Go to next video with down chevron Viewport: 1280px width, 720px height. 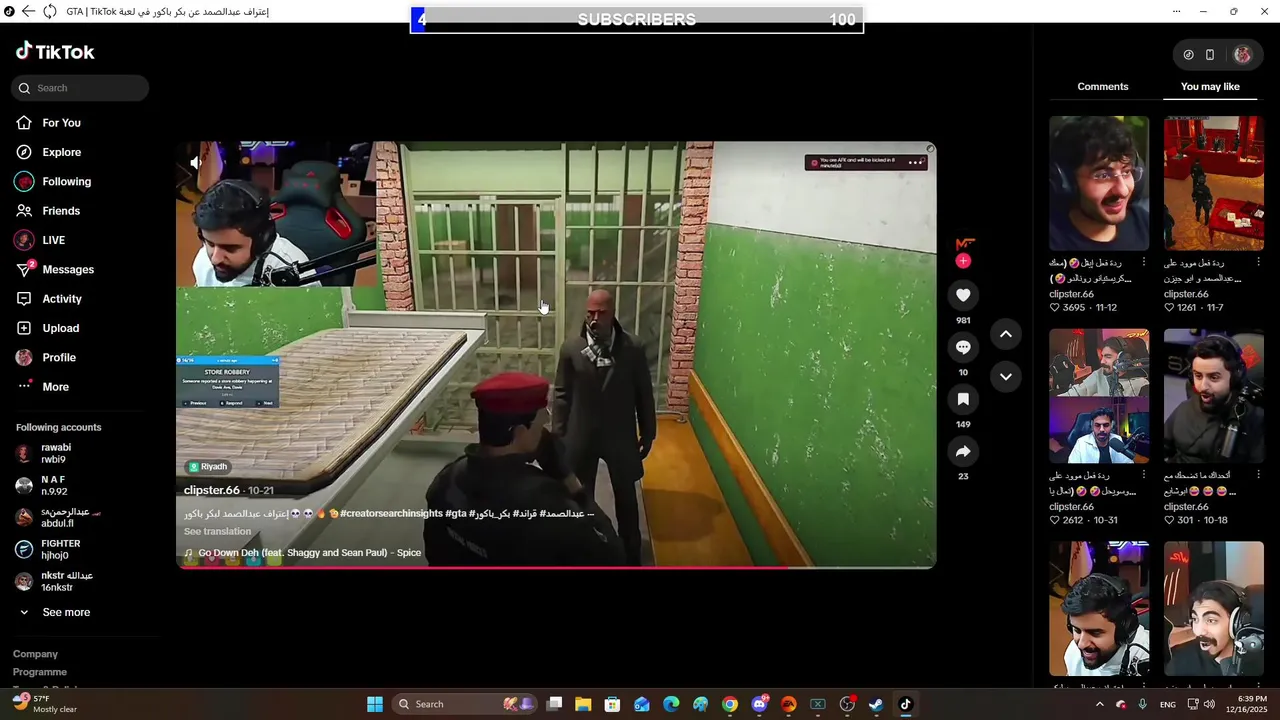(1006, 377)
